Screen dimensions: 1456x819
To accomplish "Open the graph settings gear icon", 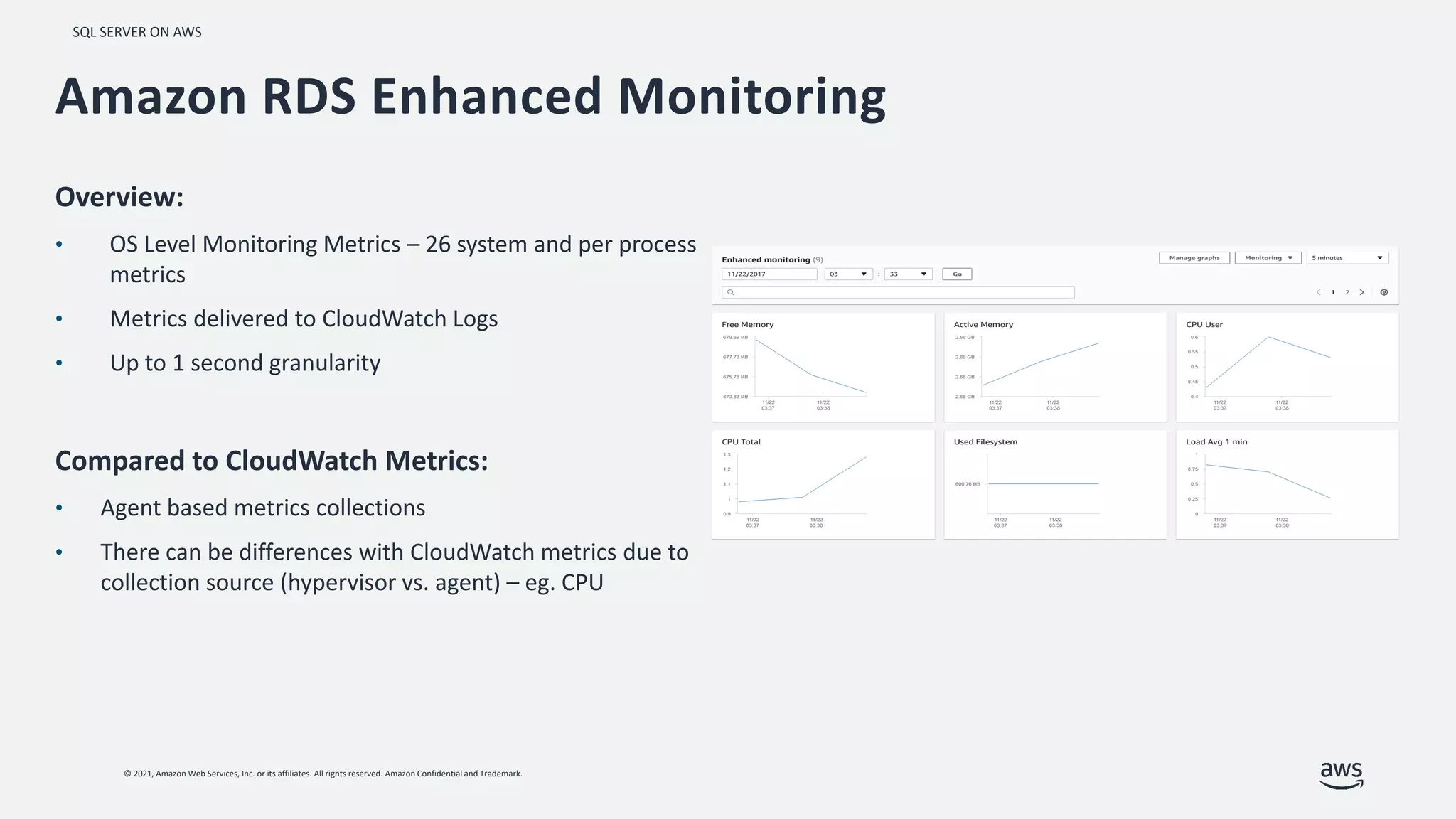I will (x=1383, y=292).
